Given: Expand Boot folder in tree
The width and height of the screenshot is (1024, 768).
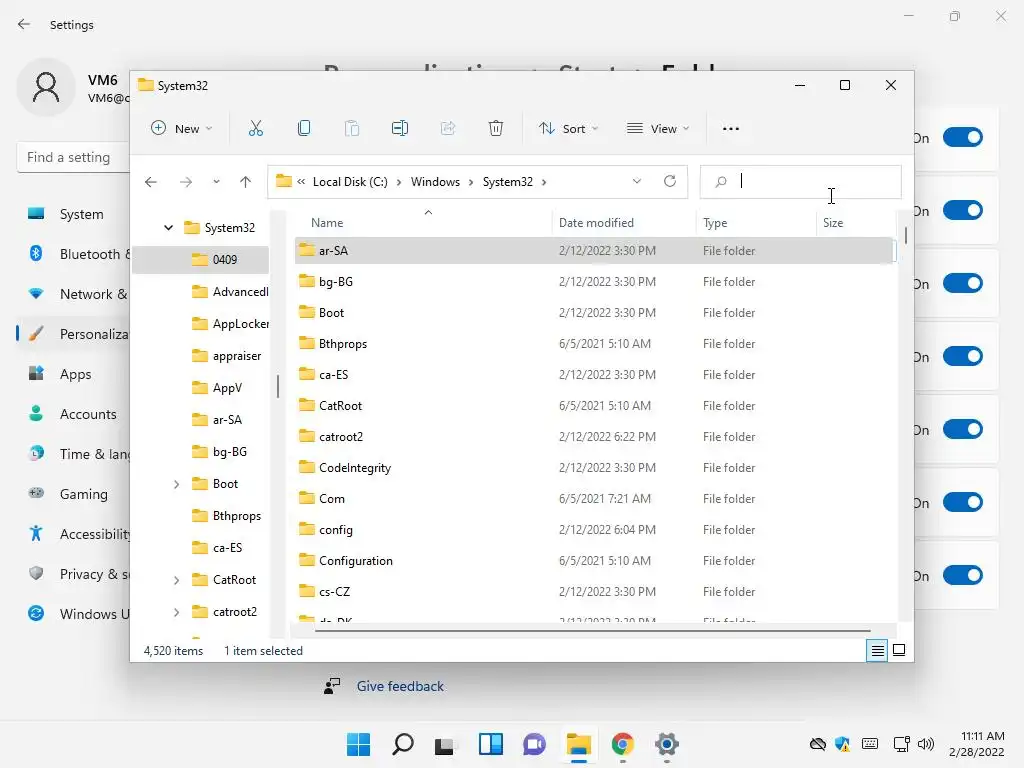Looking at the screenshot, I should [176, 484].
